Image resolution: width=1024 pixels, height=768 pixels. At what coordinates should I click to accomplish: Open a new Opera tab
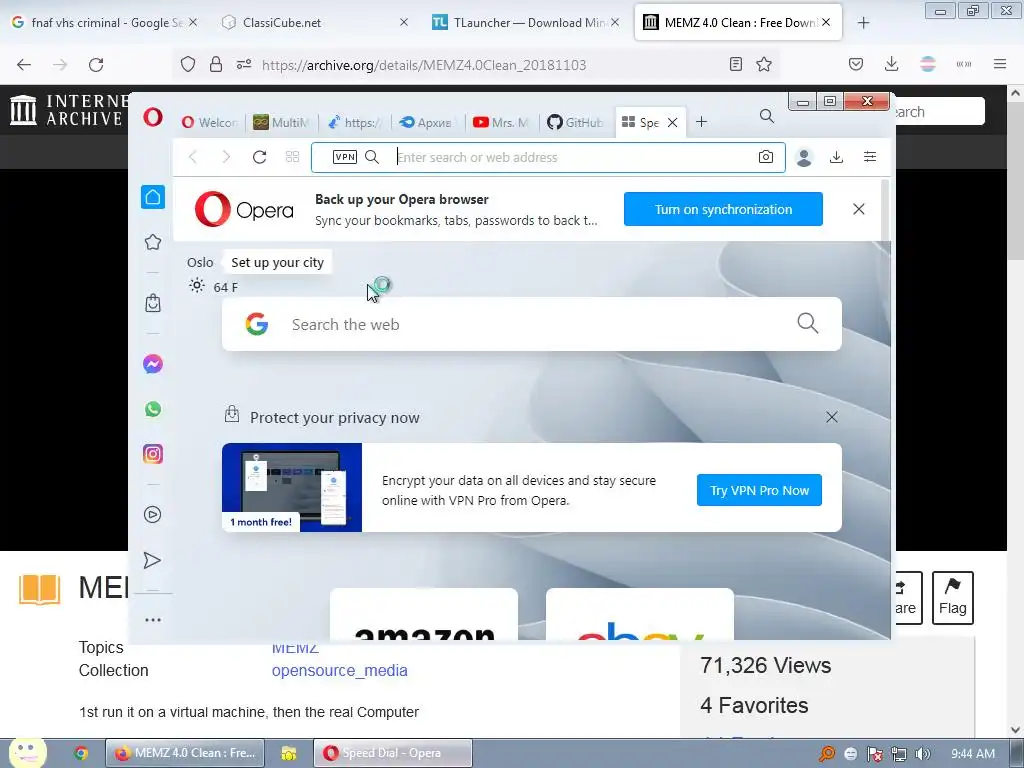(701, 122)
